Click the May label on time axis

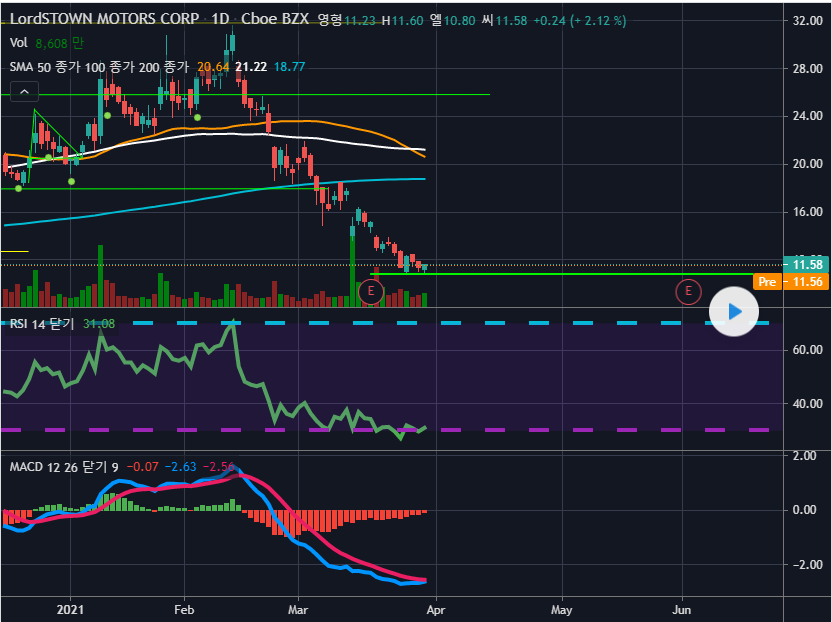(561, 608)
